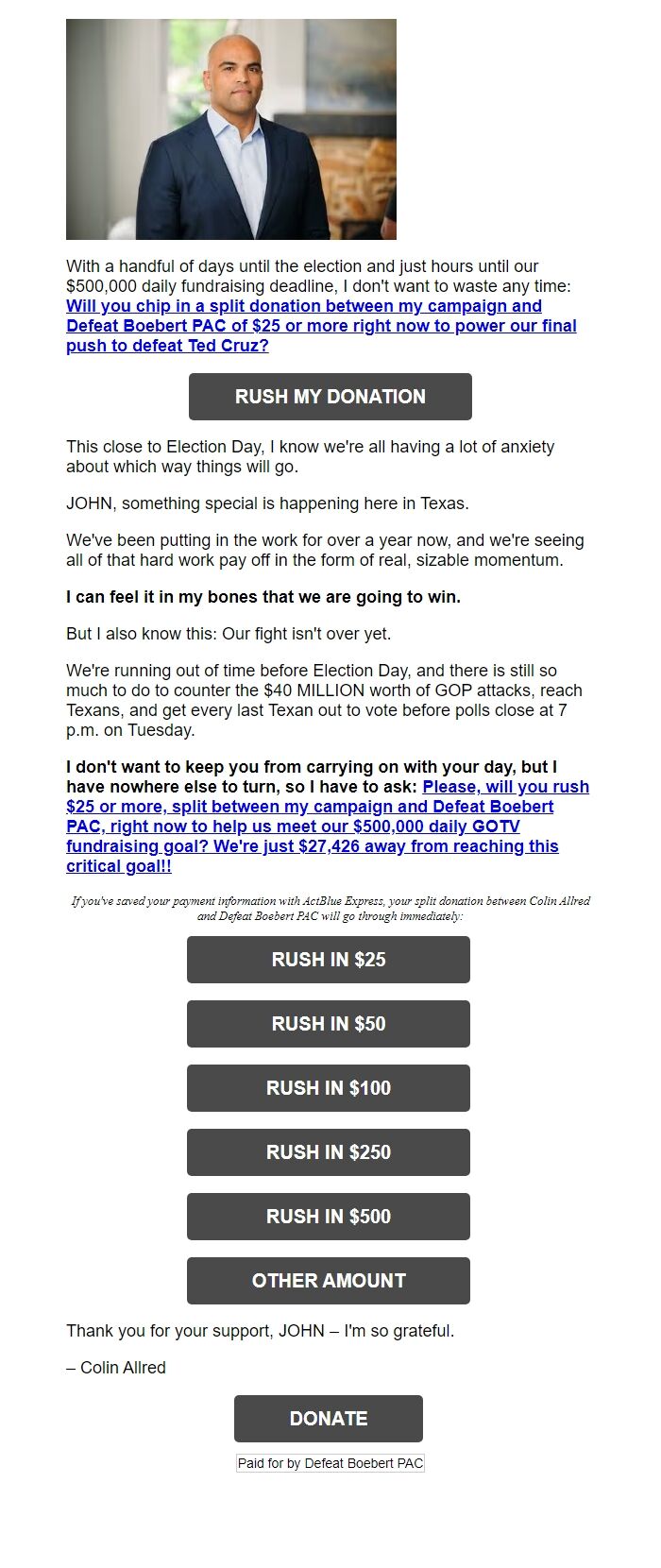The width and height of the screenshot is (661, 1568).
Task: Select the RUSH IN $50 donation button
Action: pos(329,1023)
